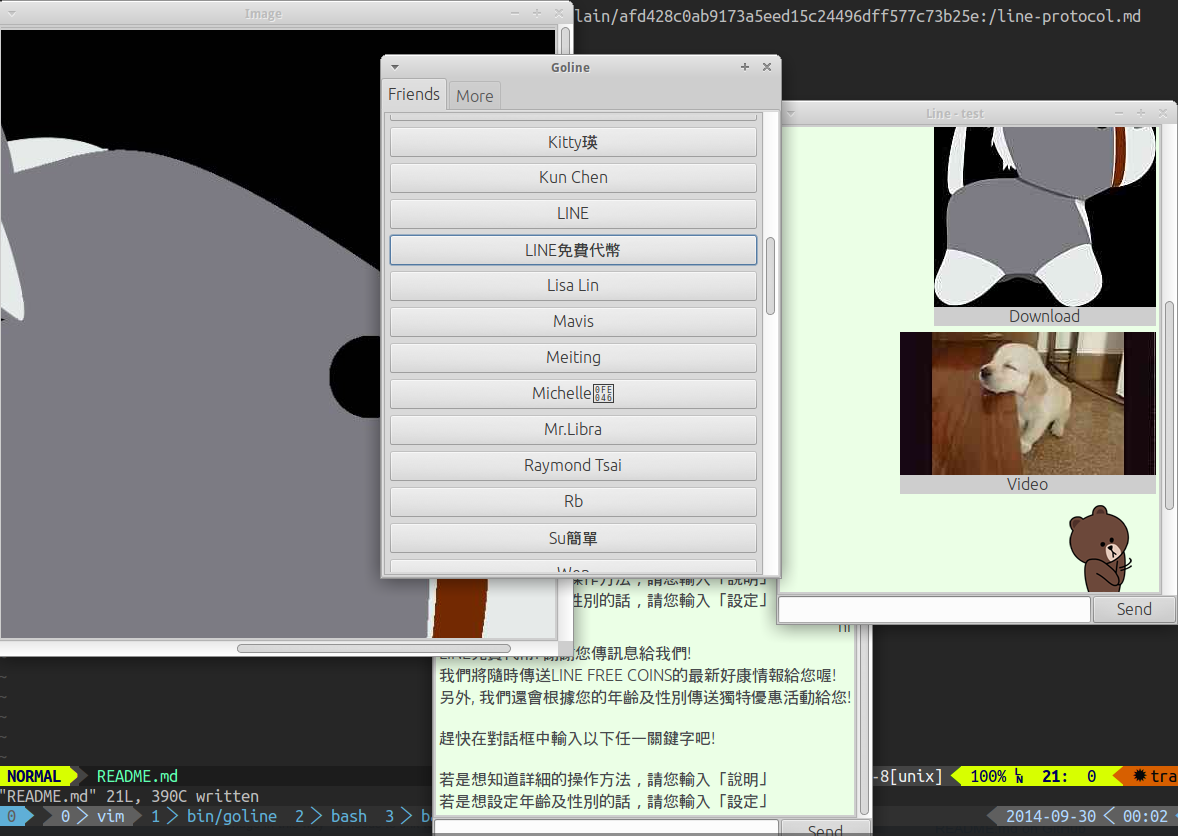Image resolution: width=1178 pixels, height=836 pixels.
Task: Click the Image window horizontal scrollbar
Action: click(x=373, y=648)
